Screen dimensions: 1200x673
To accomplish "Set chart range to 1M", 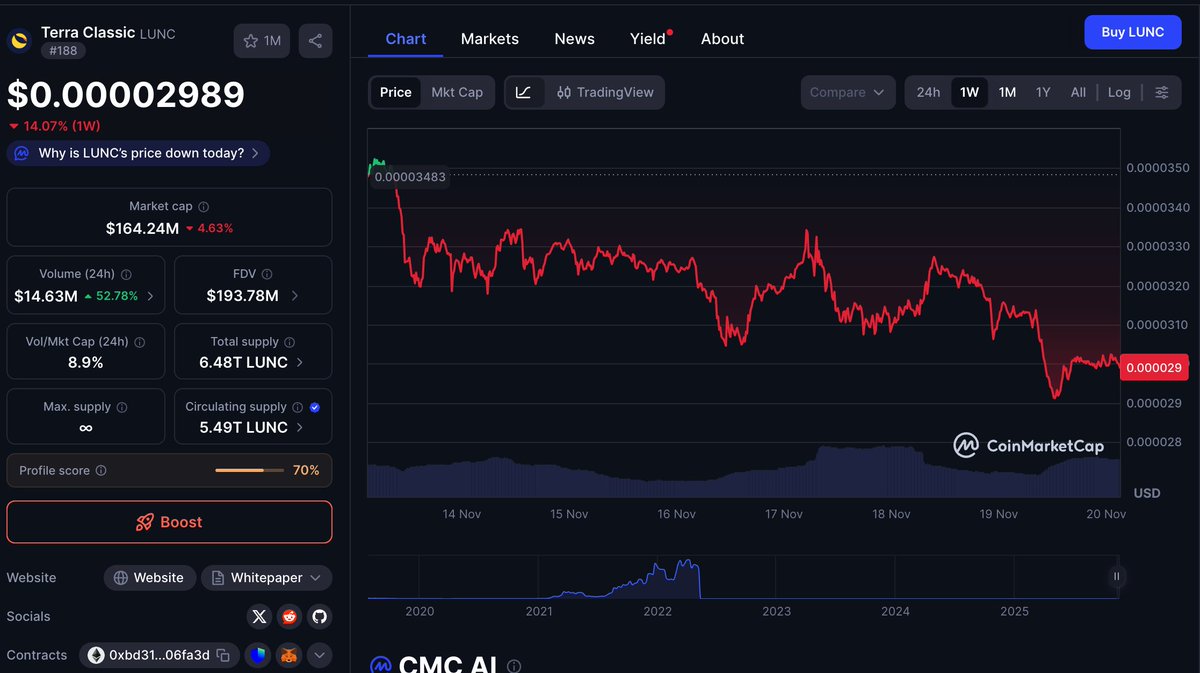I will 1007,92.
